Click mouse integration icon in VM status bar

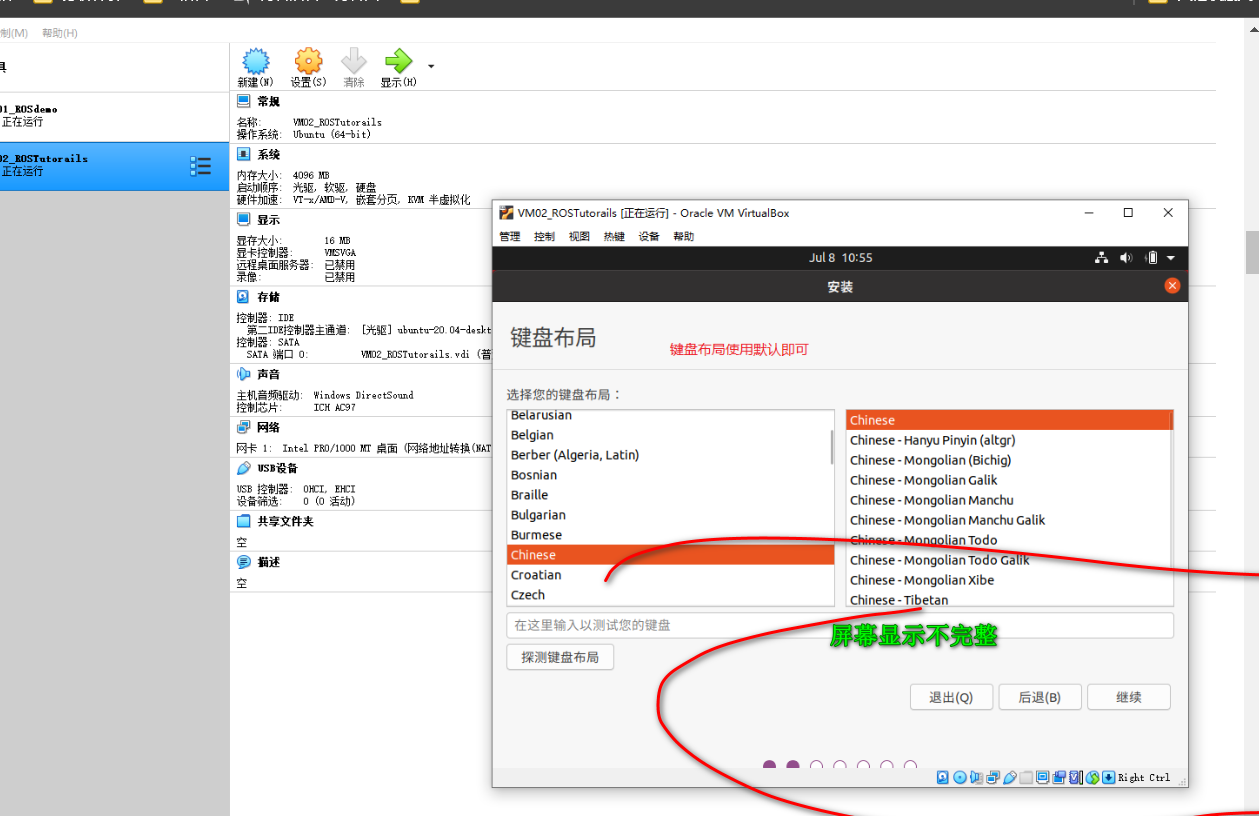coord(1092,777)
